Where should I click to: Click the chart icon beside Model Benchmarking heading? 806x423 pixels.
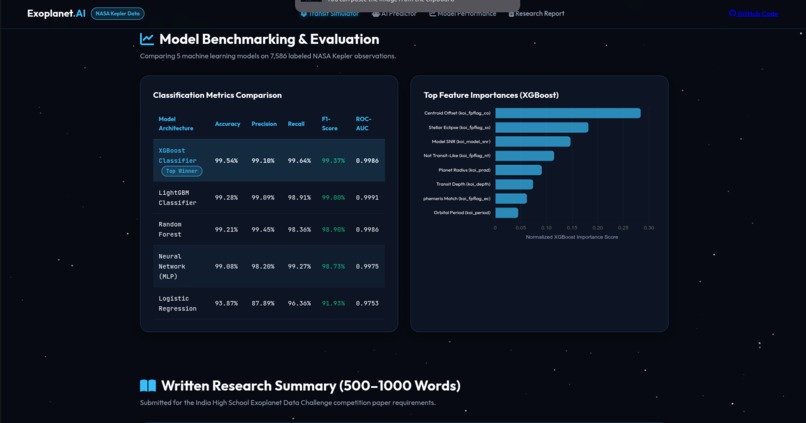click(147, 39)
